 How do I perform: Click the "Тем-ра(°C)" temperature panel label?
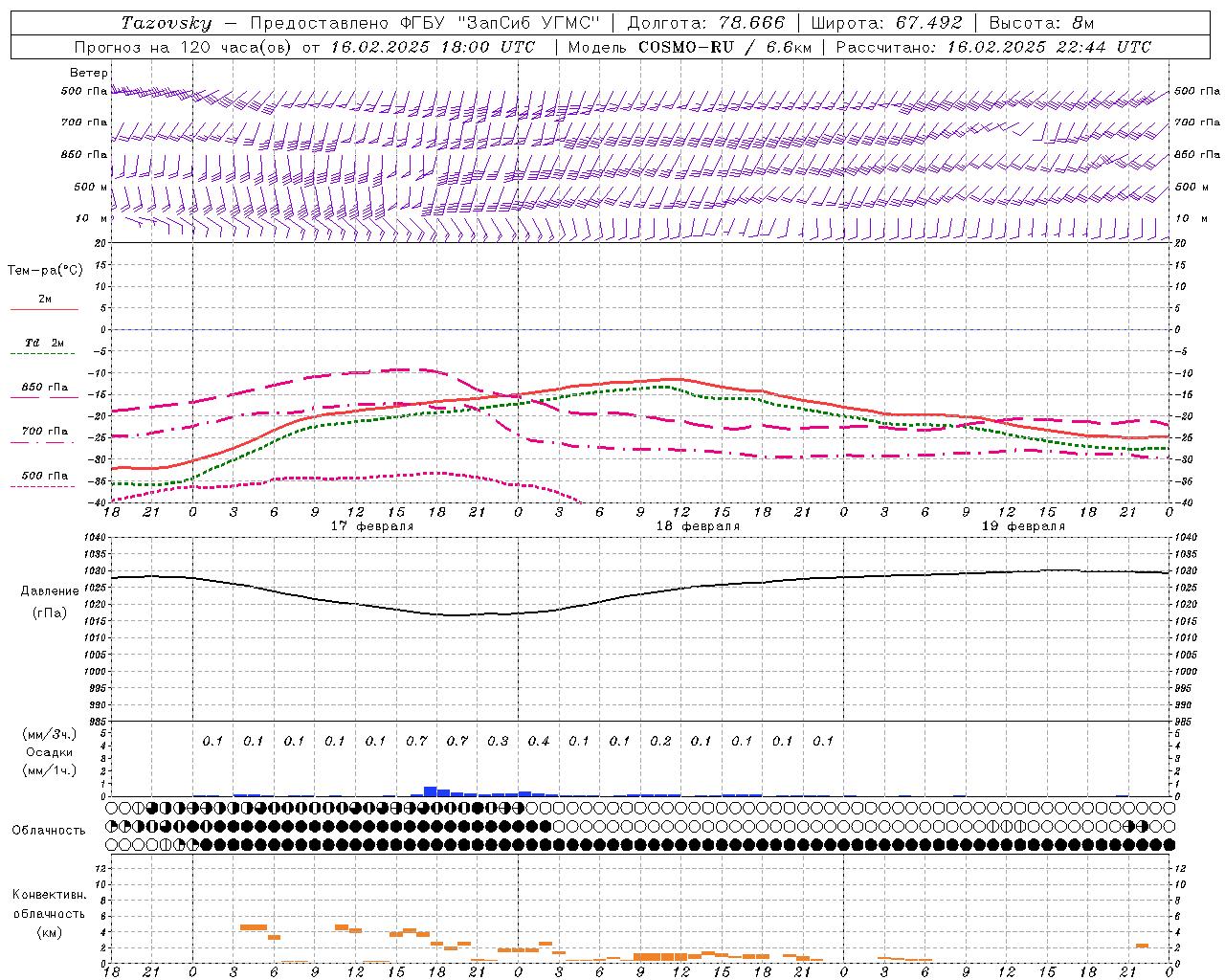[x=45, y=270]
